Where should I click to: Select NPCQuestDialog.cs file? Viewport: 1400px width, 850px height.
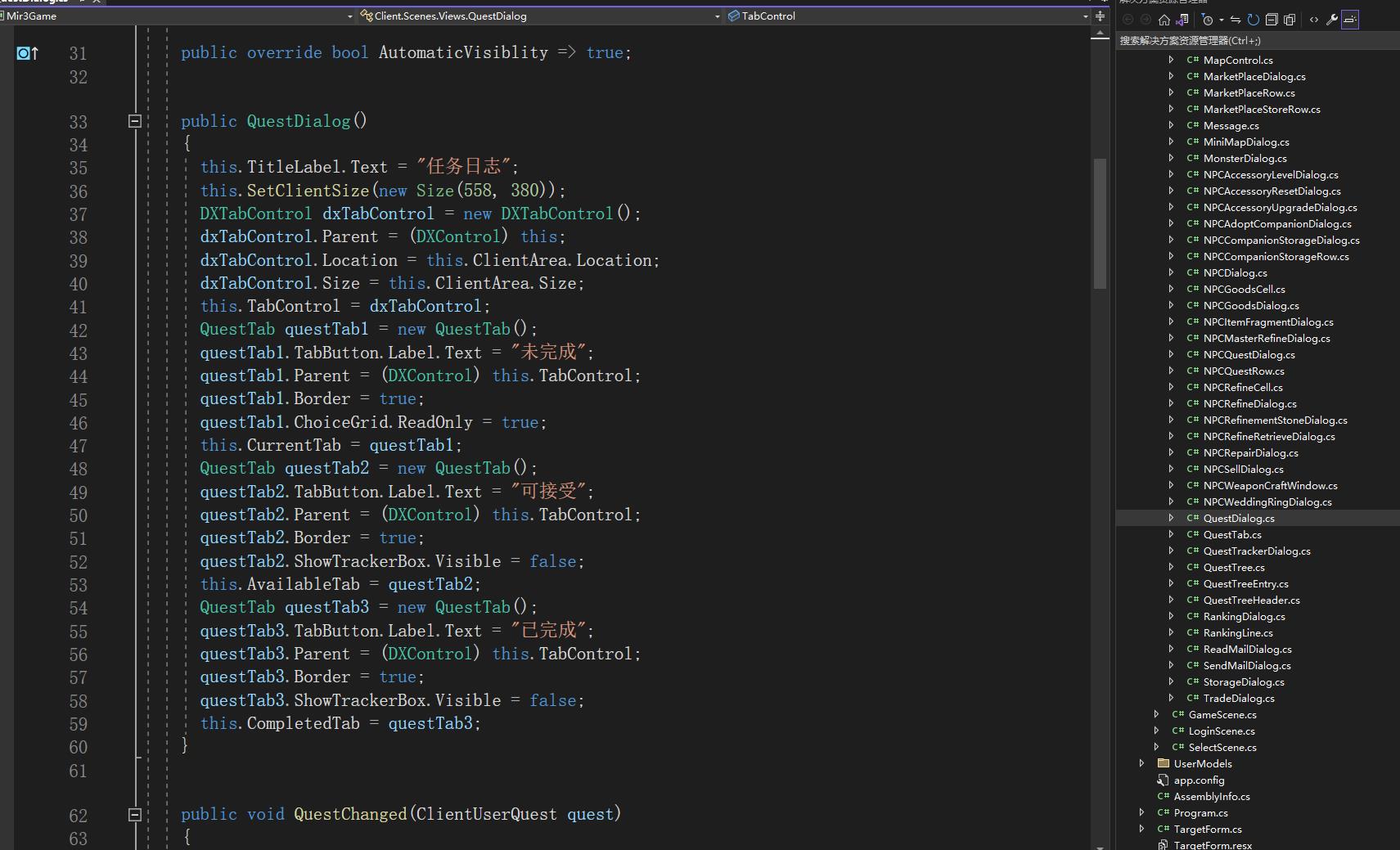pyautogui.click(x=1249, y=354)
